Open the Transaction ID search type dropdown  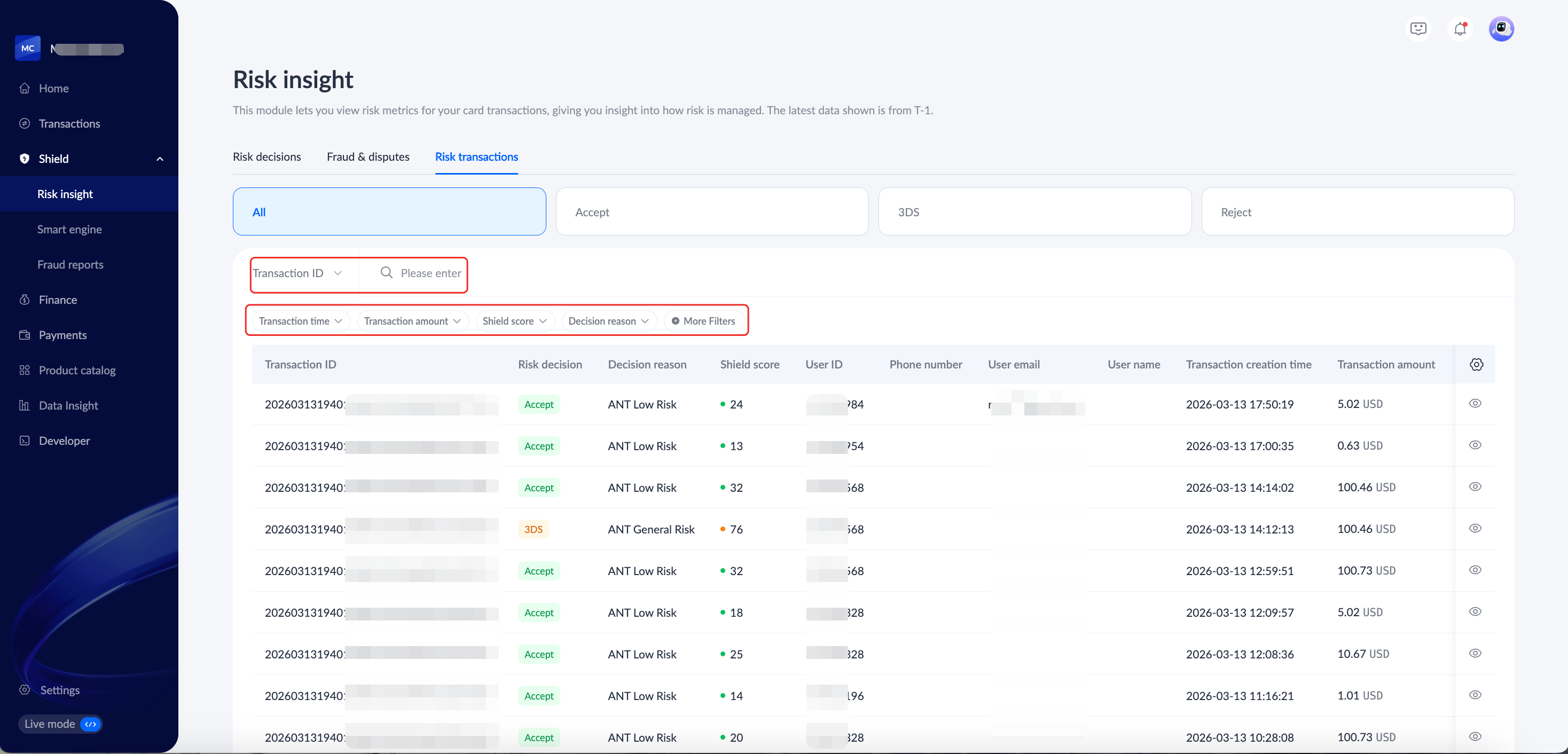[x=297, y=273]
